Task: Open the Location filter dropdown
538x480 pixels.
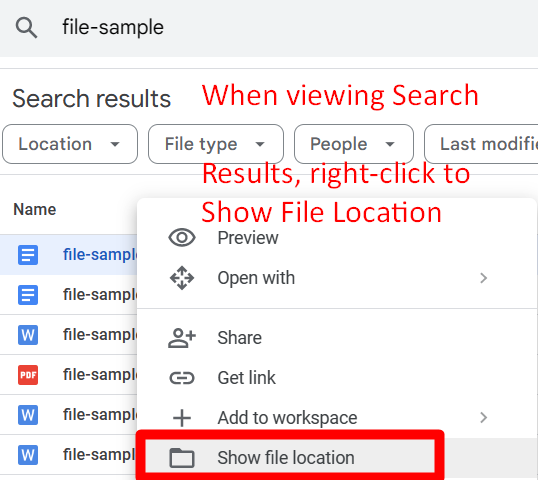Action: pos(70,144)
